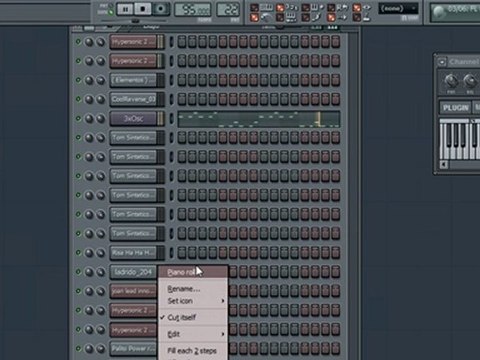Image resolution: width=480 pixels, height=360 pixels.
Task: Stop playback with the square stop button
Action: coord(143,9)
